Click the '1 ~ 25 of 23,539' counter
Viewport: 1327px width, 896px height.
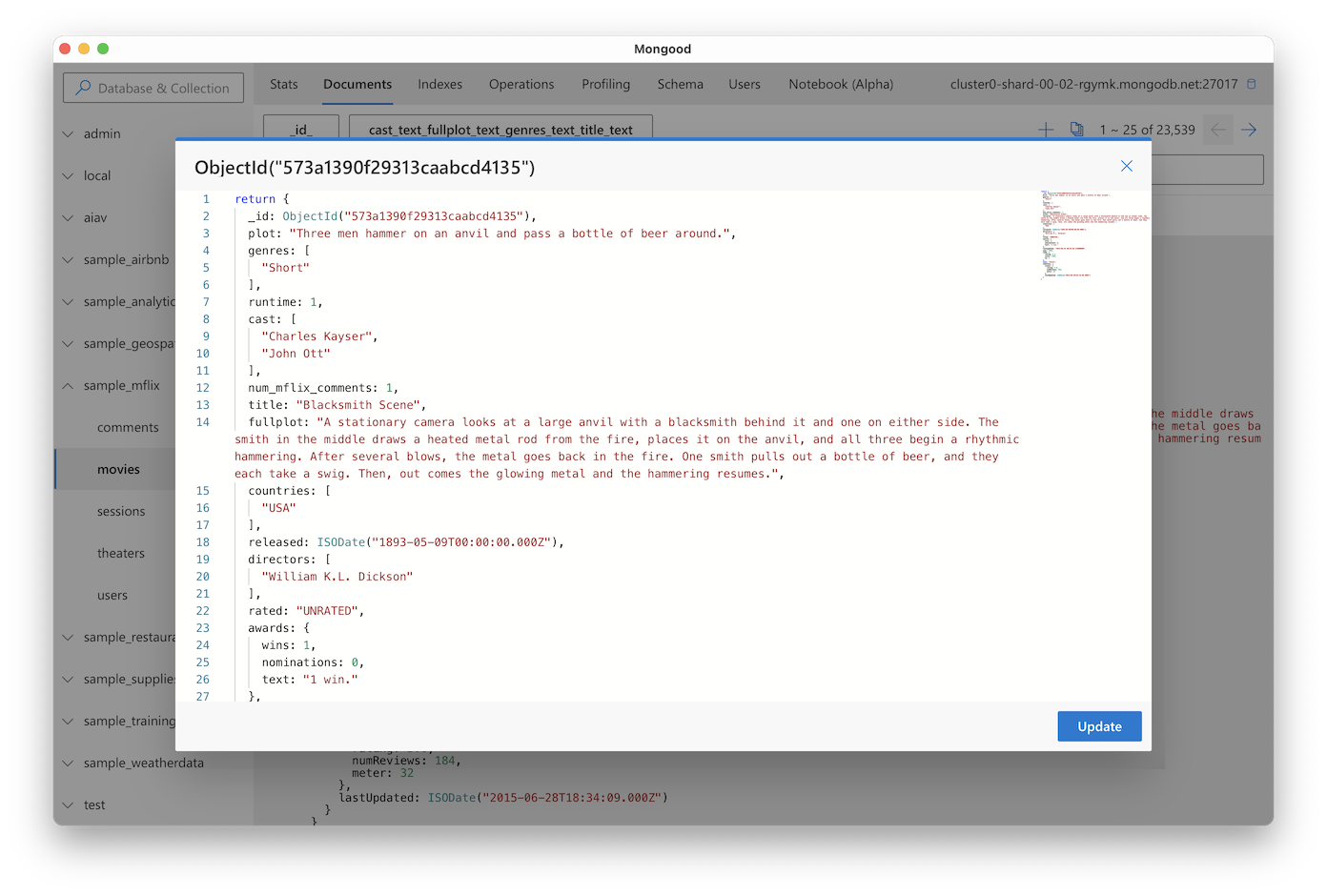[1147, 130]
